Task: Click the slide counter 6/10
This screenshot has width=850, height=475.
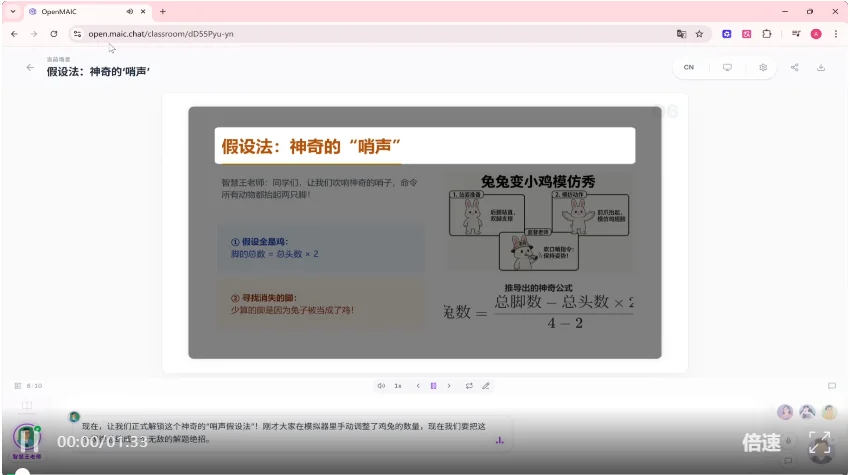Action: [34, 386]
